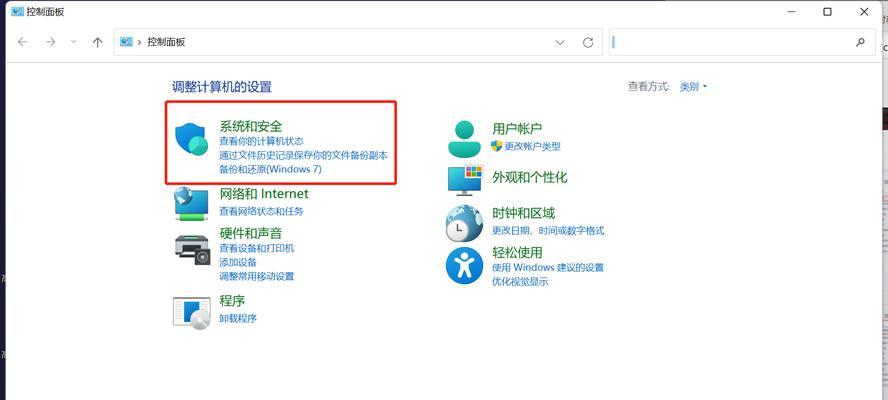Screen dimensions: 888x400
Task: Open the 外观和个性化 heading link
Action: click(x=530, y=177)
